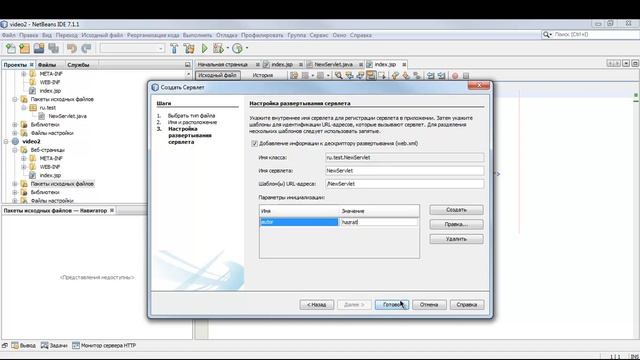Click the Правка... parameter button
This screenshot has height=360, width=640.
pyautogui.click(x=456, y=224)
